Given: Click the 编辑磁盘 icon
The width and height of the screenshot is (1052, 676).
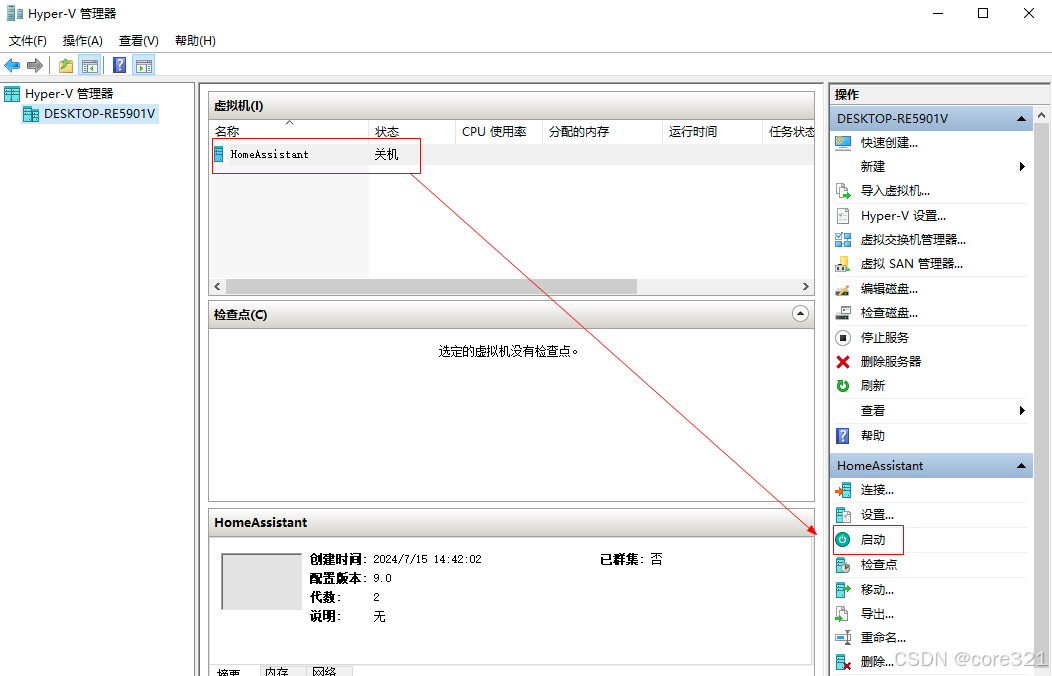Looking at the screenshot, I should pos(843,289).
